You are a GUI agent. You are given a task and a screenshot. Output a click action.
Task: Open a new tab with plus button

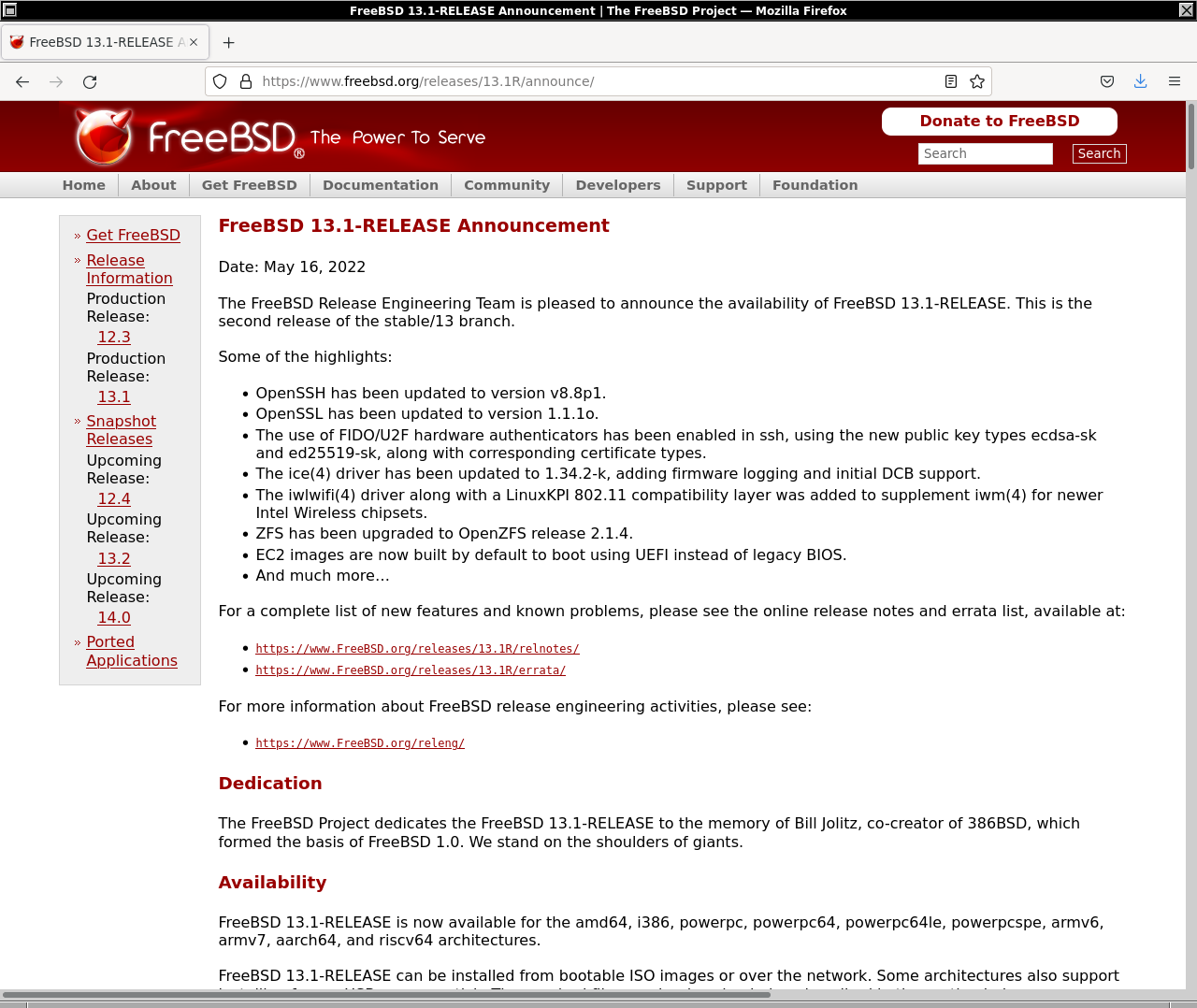pos(229,42)
